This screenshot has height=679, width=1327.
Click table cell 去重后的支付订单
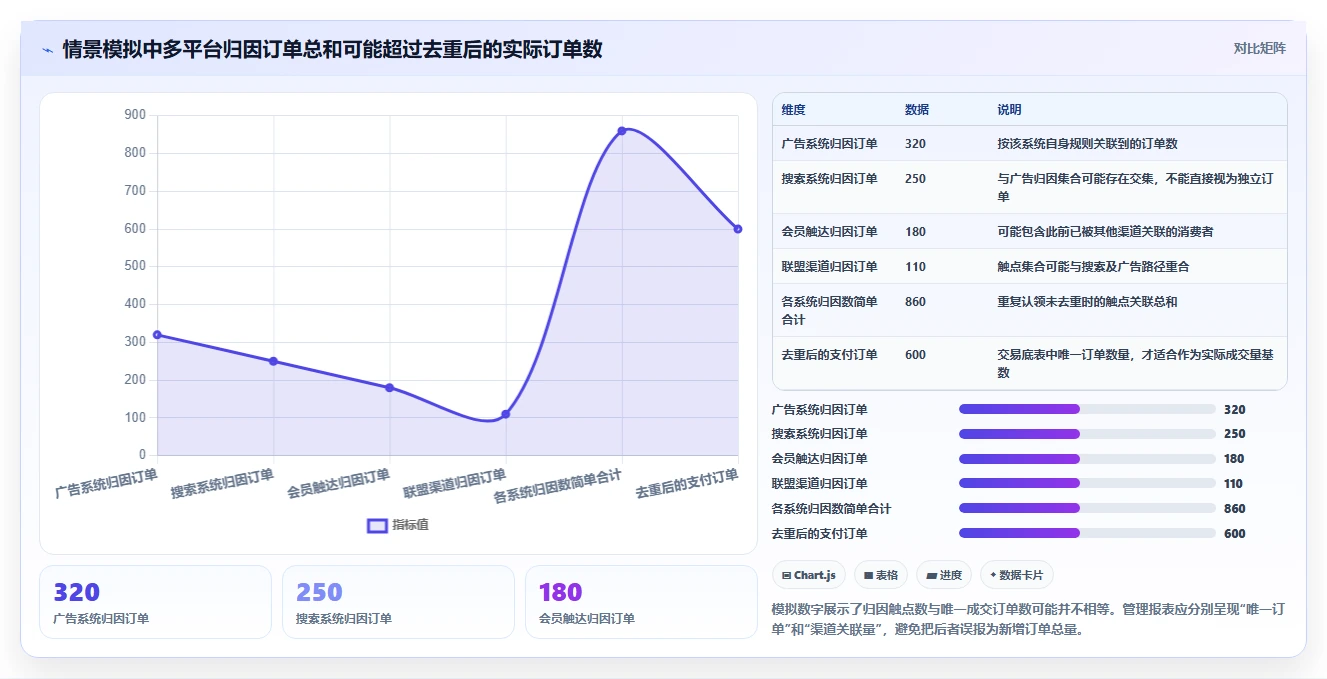(x=830, y=355)
